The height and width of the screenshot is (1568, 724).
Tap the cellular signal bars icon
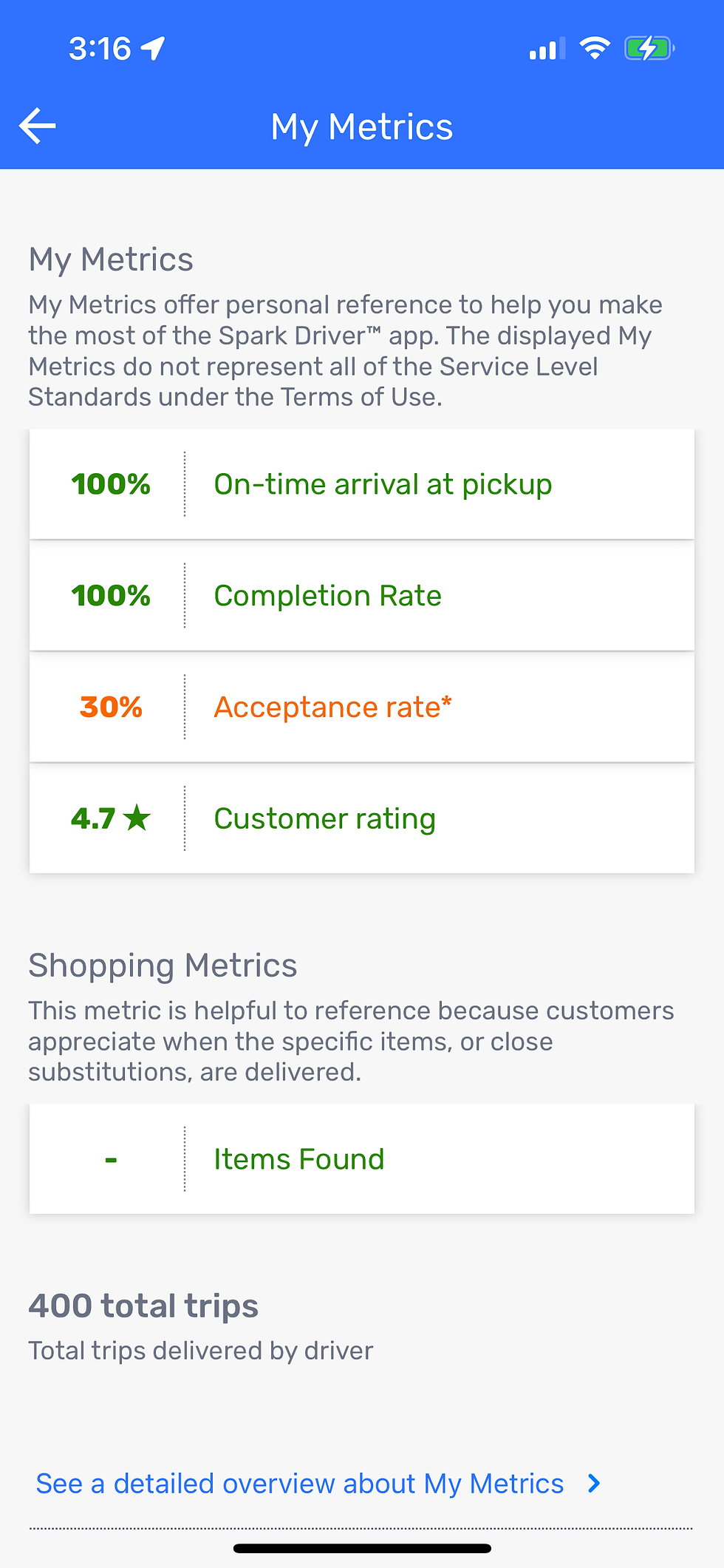[x=547, y=49]
